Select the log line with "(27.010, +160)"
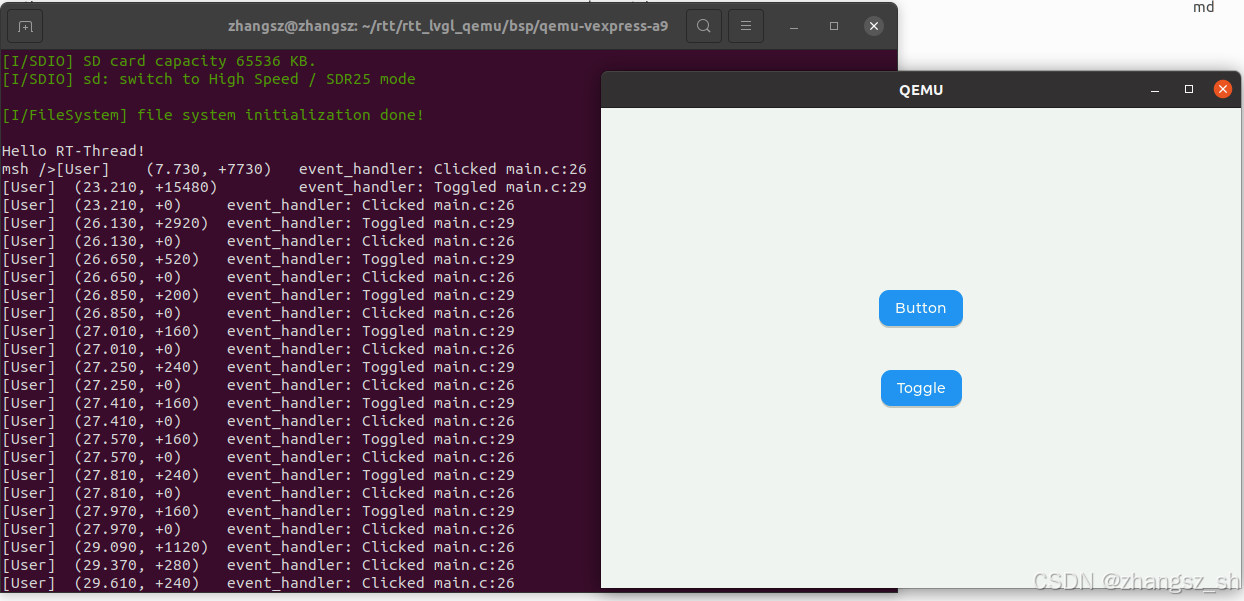The width and height of the screenshot is (1244, 601). click(x=258, y=331)
